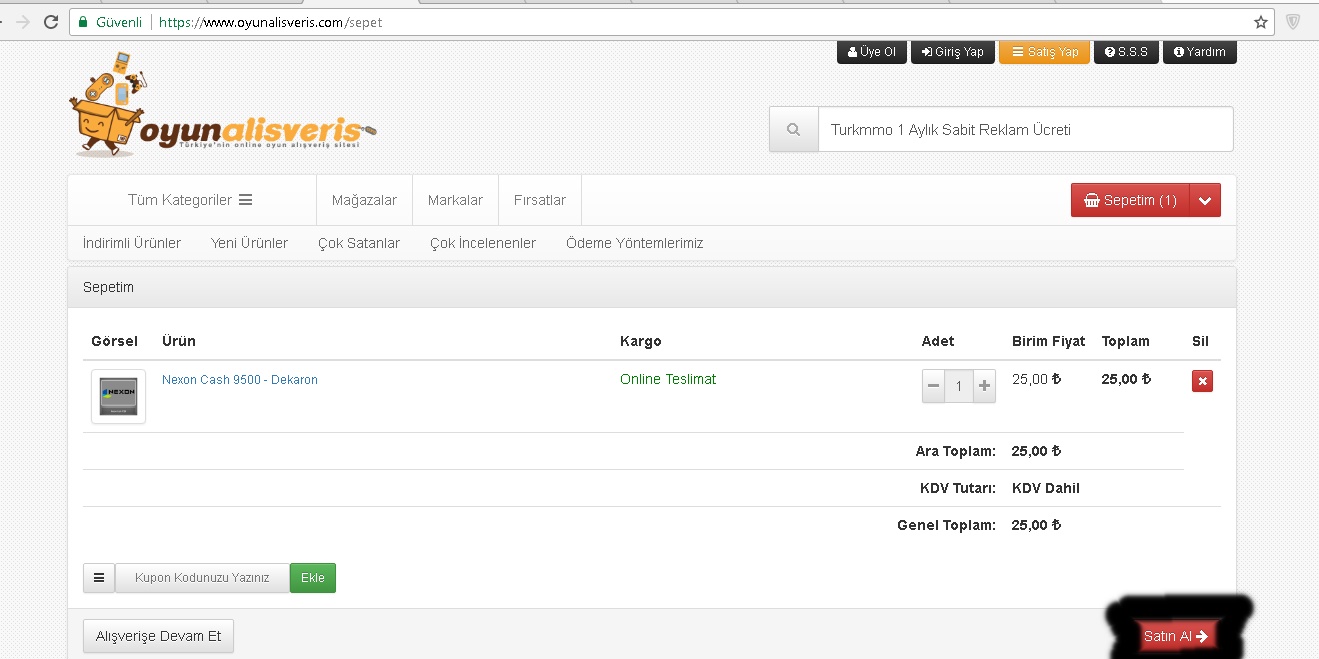
Task: Click the coupon list icon button
Action: tap(98, 578)
